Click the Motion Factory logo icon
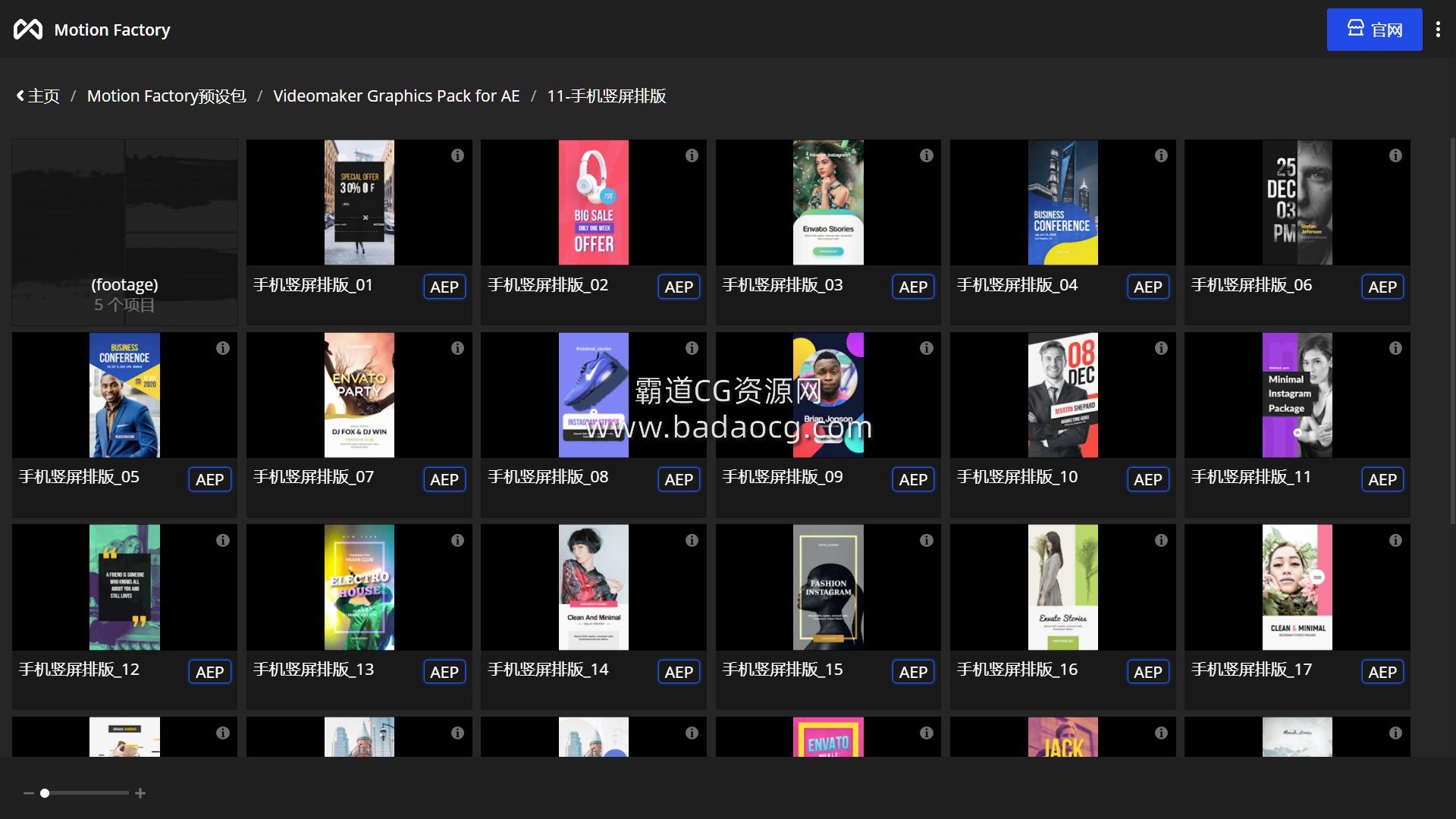The image size is (1456, 819). pos(28,30)
